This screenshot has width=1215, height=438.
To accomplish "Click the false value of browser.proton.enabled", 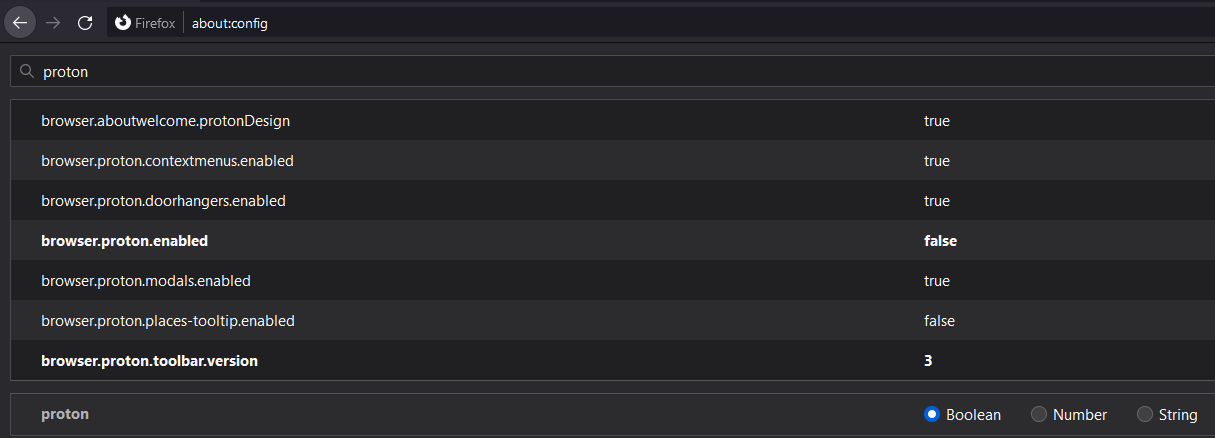I will [940, 241].
